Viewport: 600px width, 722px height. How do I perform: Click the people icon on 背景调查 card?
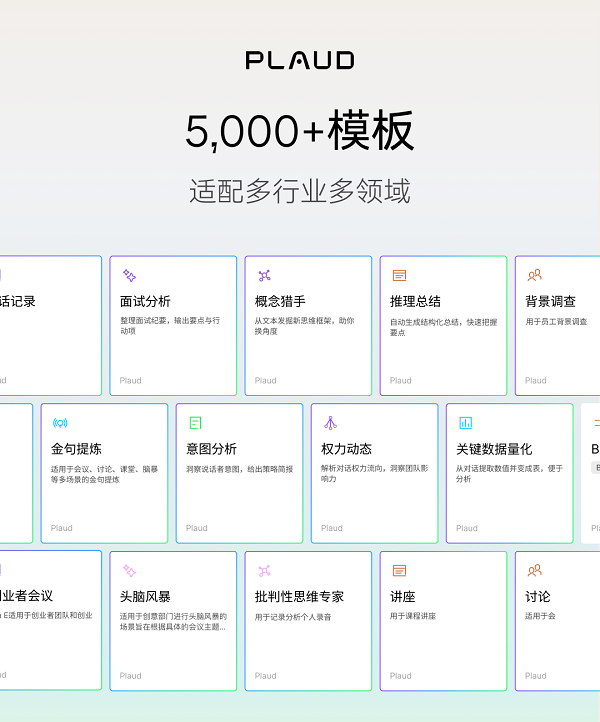click(x=535, y=275)
